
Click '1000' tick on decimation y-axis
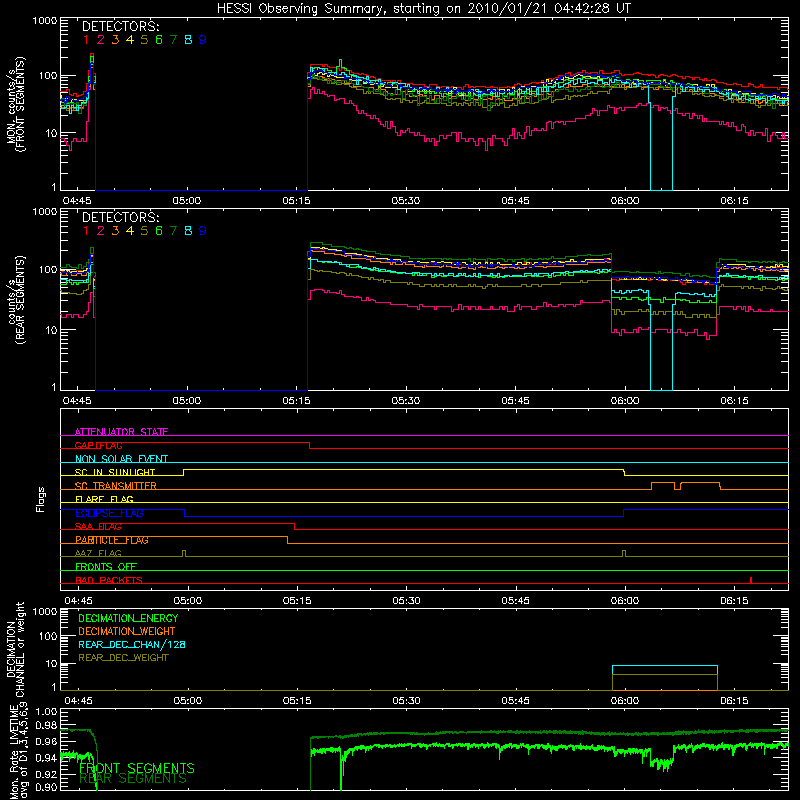[45, 612]
